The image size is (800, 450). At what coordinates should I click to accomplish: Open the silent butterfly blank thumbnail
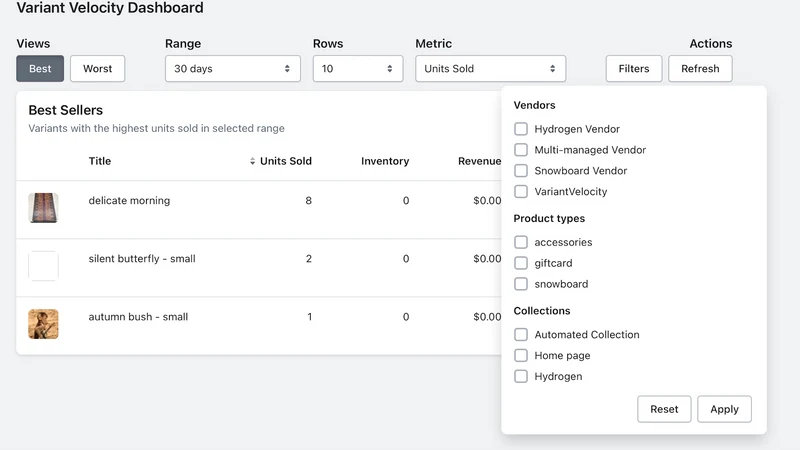[43, 266]
